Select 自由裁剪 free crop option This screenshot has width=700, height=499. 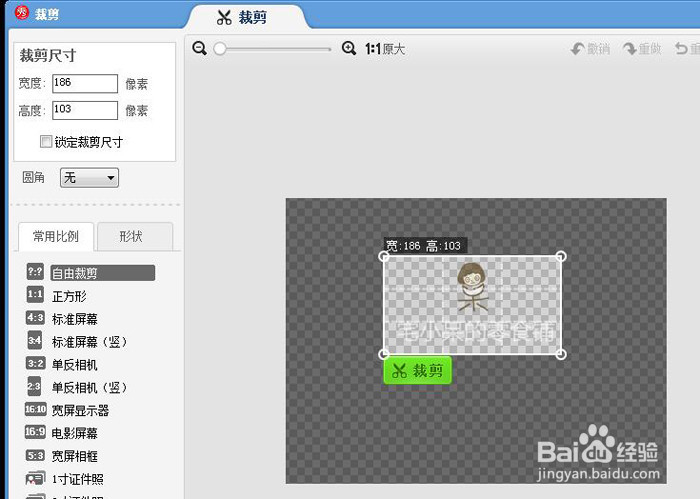pos(103,273)
